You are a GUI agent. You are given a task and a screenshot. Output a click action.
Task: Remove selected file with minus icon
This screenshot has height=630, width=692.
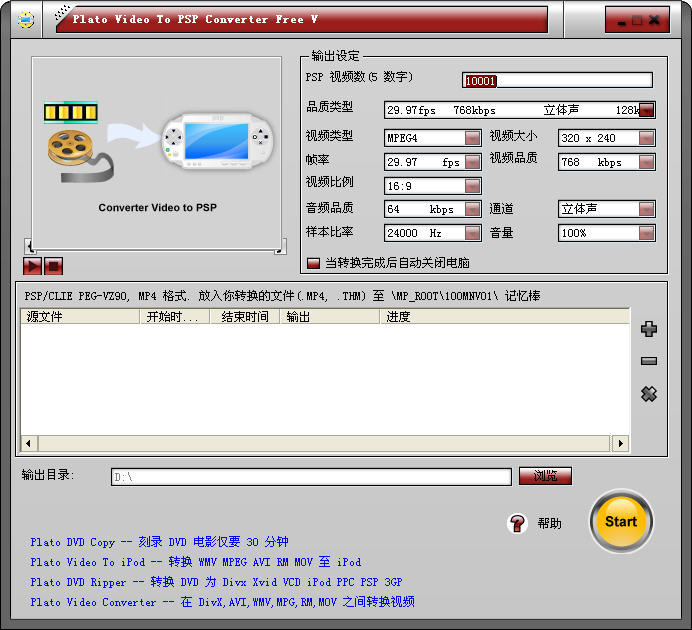click(649, 361)
